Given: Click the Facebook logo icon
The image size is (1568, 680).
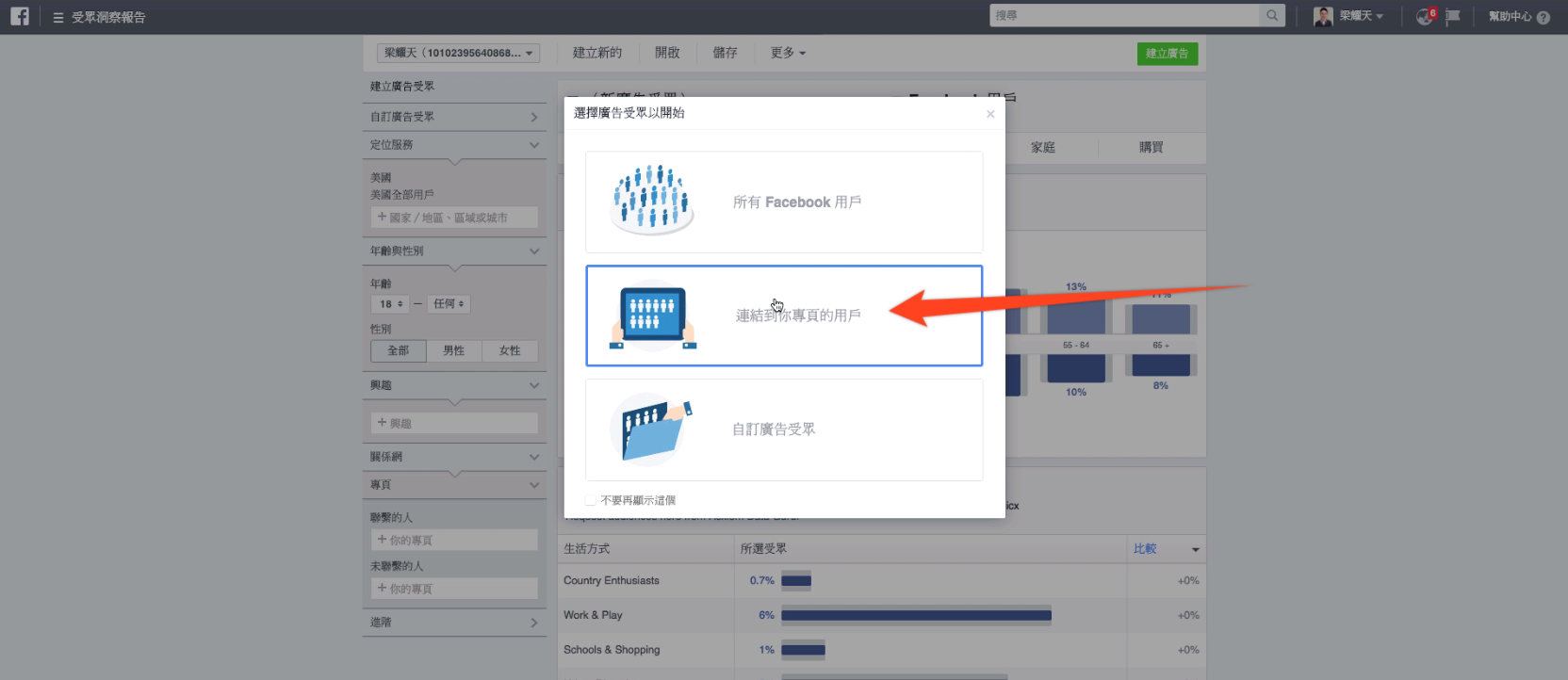Looking at the screenshot, I should [20, 16].
